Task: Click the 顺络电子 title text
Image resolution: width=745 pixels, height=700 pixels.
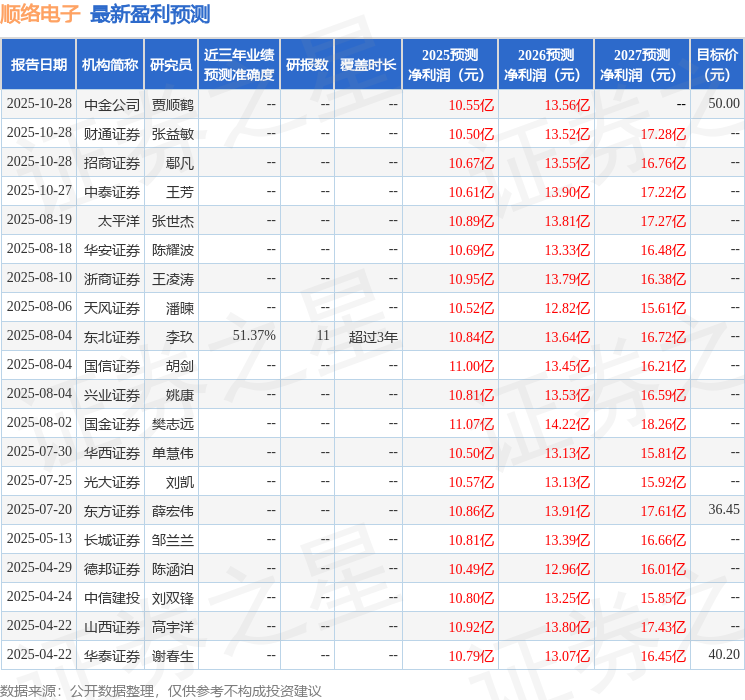Action: 40,14
